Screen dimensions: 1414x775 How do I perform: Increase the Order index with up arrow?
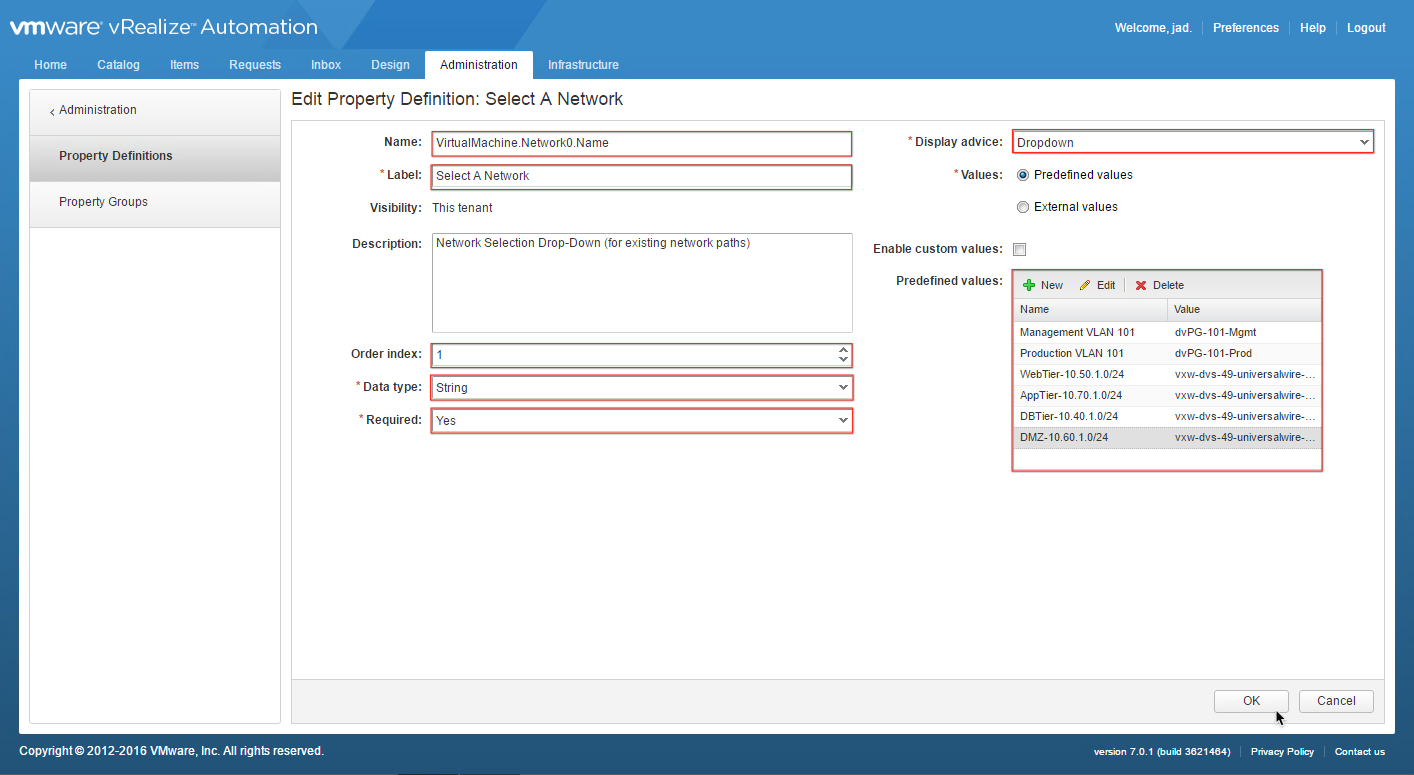(843, 349)
